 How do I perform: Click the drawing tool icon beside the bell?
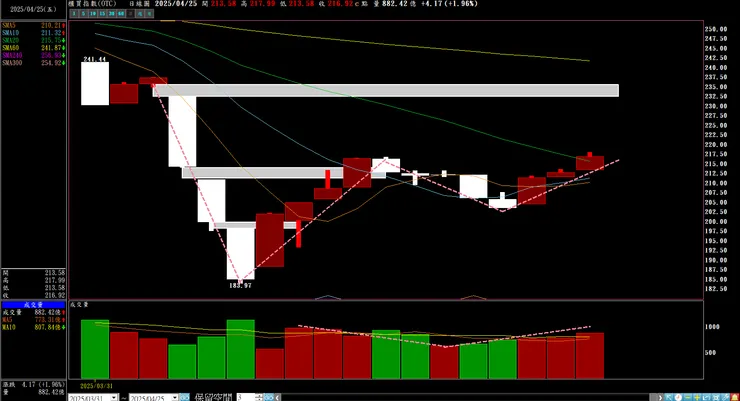tap(725, 397)
